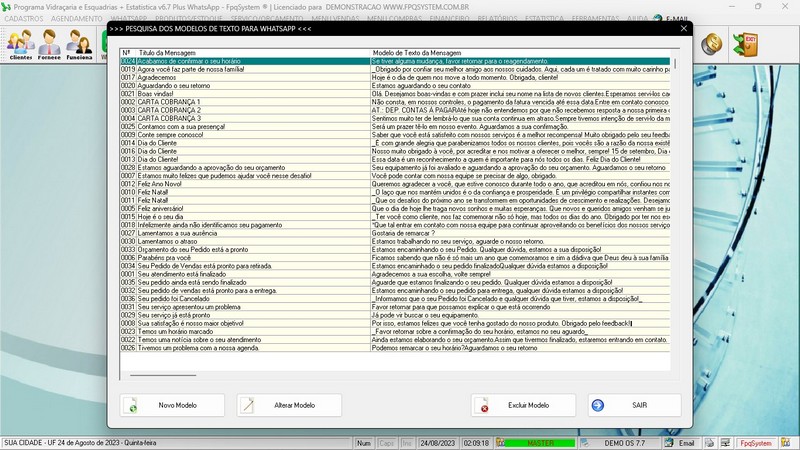Select row 'Seu atendimento está finalizado'
Image resolution: width=800 pixels, height=450 pixels.
click(395, 274)
